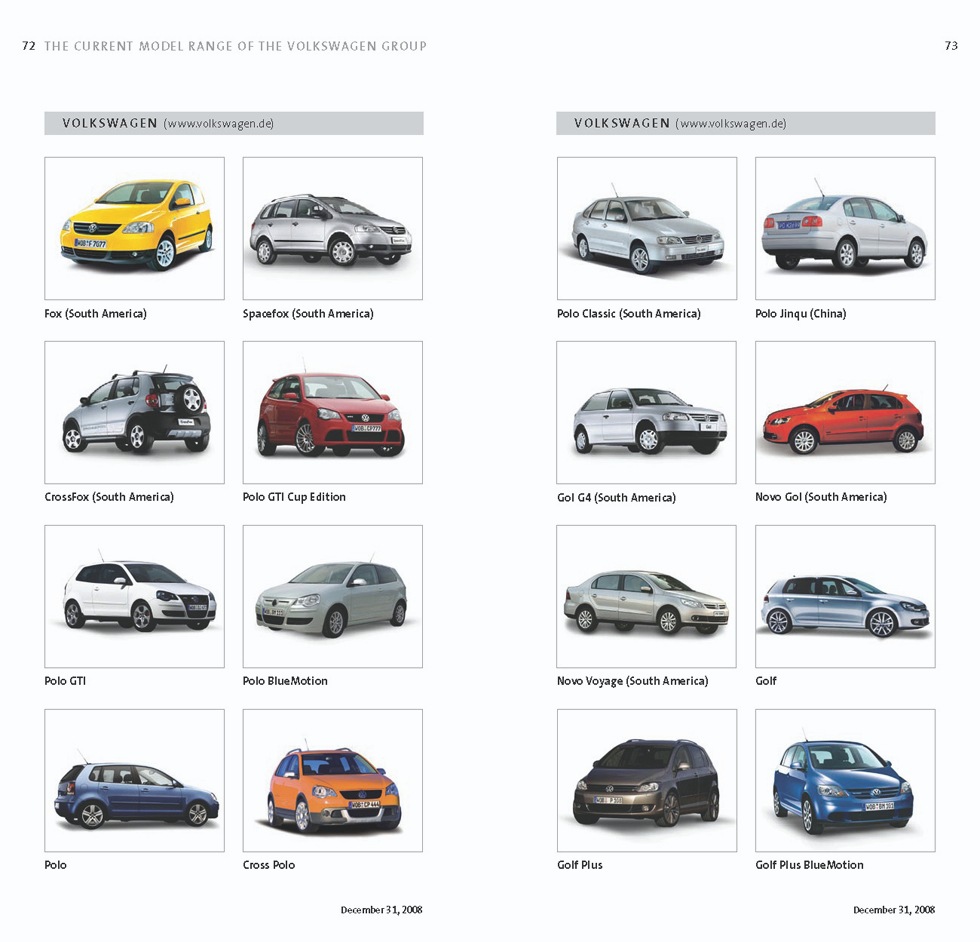Image resolution: width=980 pixels, height=942 pixels.
Task: Select the Novo Voyage car image
Action: 646,596
